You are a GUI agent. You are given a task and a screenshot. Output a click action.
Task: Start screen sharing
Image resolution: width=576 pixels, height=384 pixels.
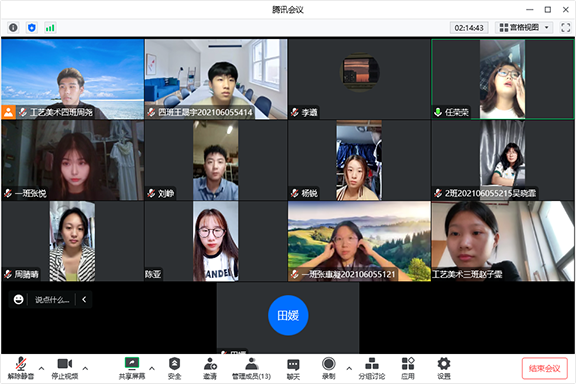click(x=132, y=369)
